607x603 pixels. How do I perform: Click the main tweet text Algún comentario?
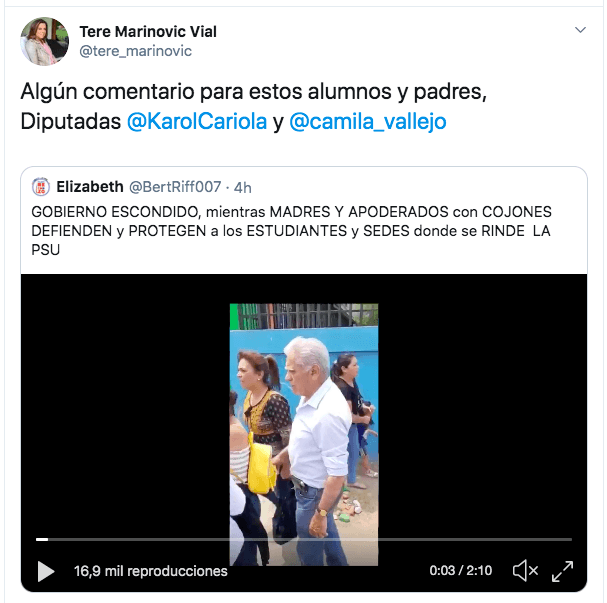point(254,106)
